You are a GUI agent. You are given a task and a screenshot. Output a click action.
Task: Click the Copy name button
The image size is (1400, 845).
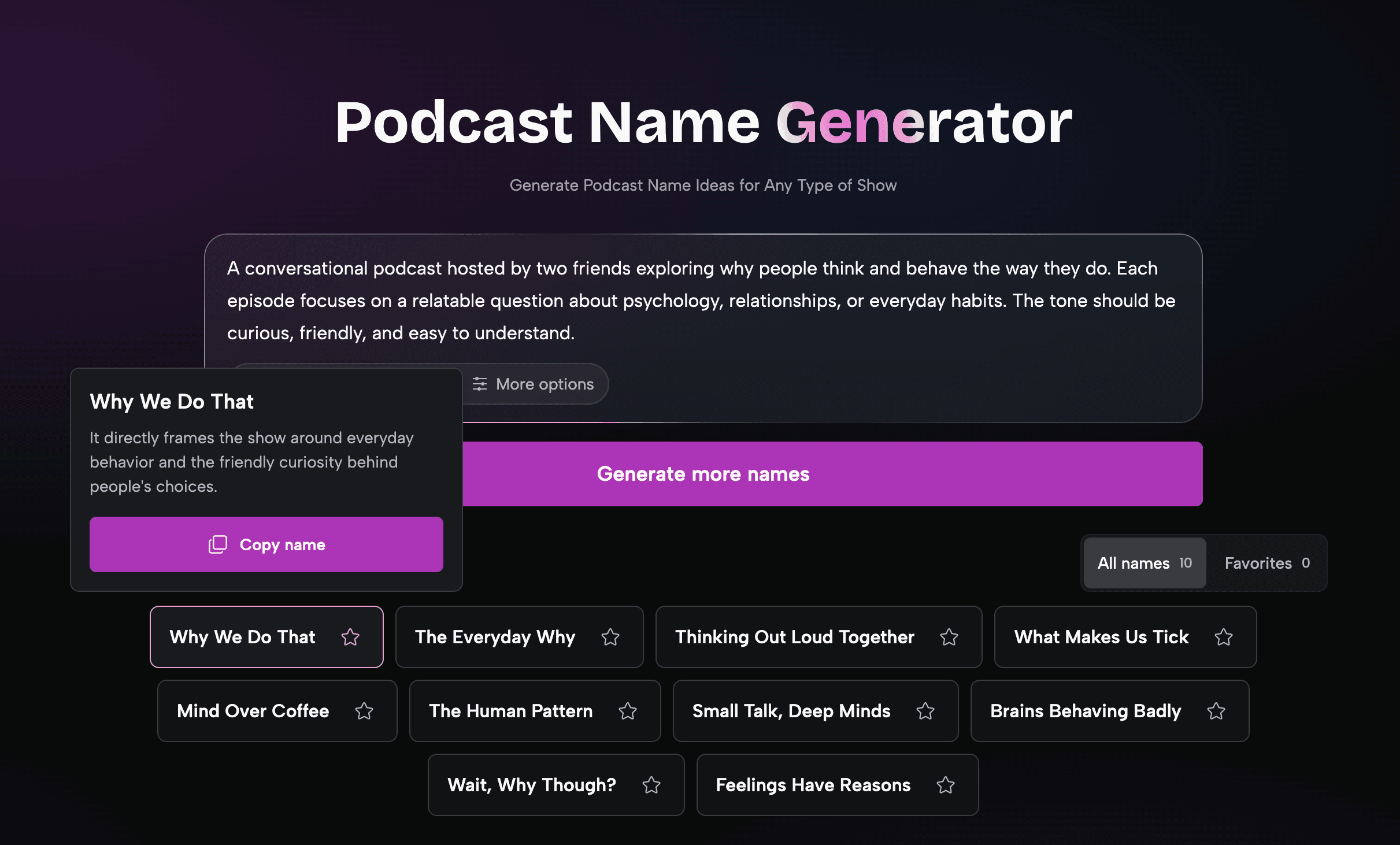click(x=266, y=544)
